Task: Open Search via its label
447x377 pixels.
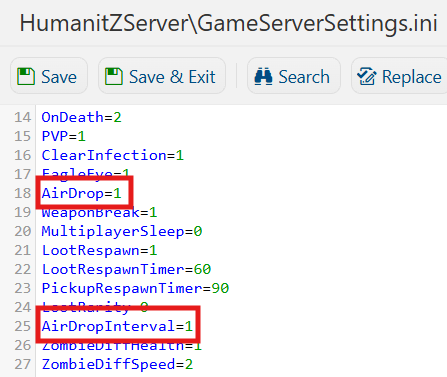Action: click(304, 77)
